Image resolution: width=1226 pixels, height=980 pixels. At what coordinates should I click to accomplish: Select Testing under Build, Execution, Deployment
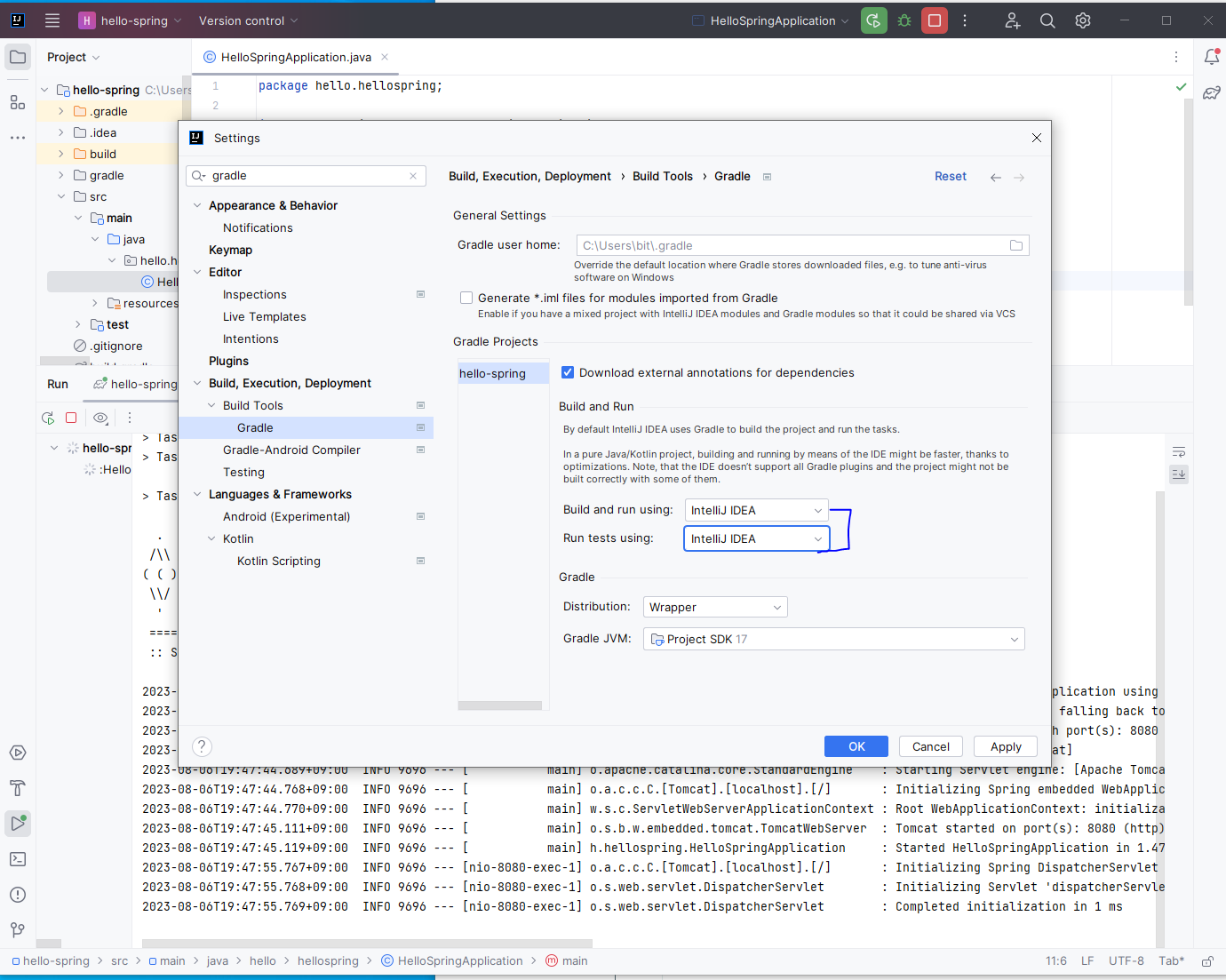[x=243, y=472]
